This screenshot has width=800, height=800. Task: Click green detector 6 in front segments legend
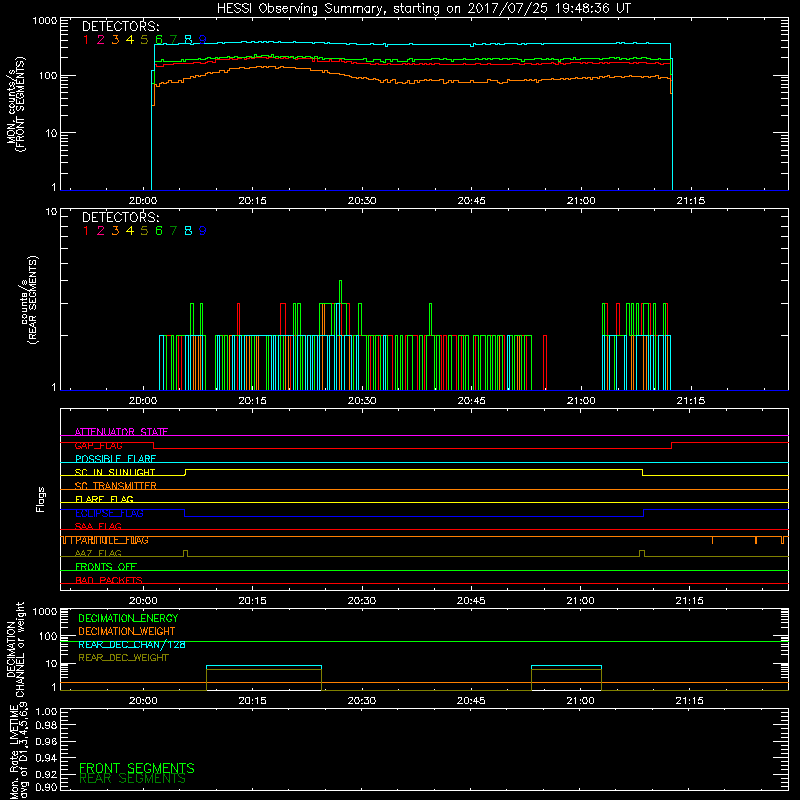tap(159, 40)
